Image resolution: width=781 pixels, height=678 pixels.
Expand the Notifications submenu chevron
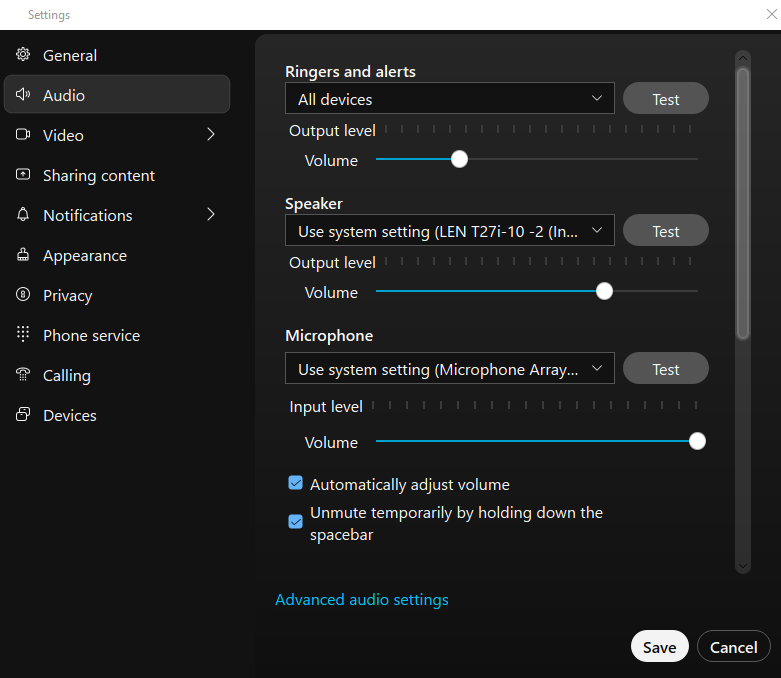211,215
